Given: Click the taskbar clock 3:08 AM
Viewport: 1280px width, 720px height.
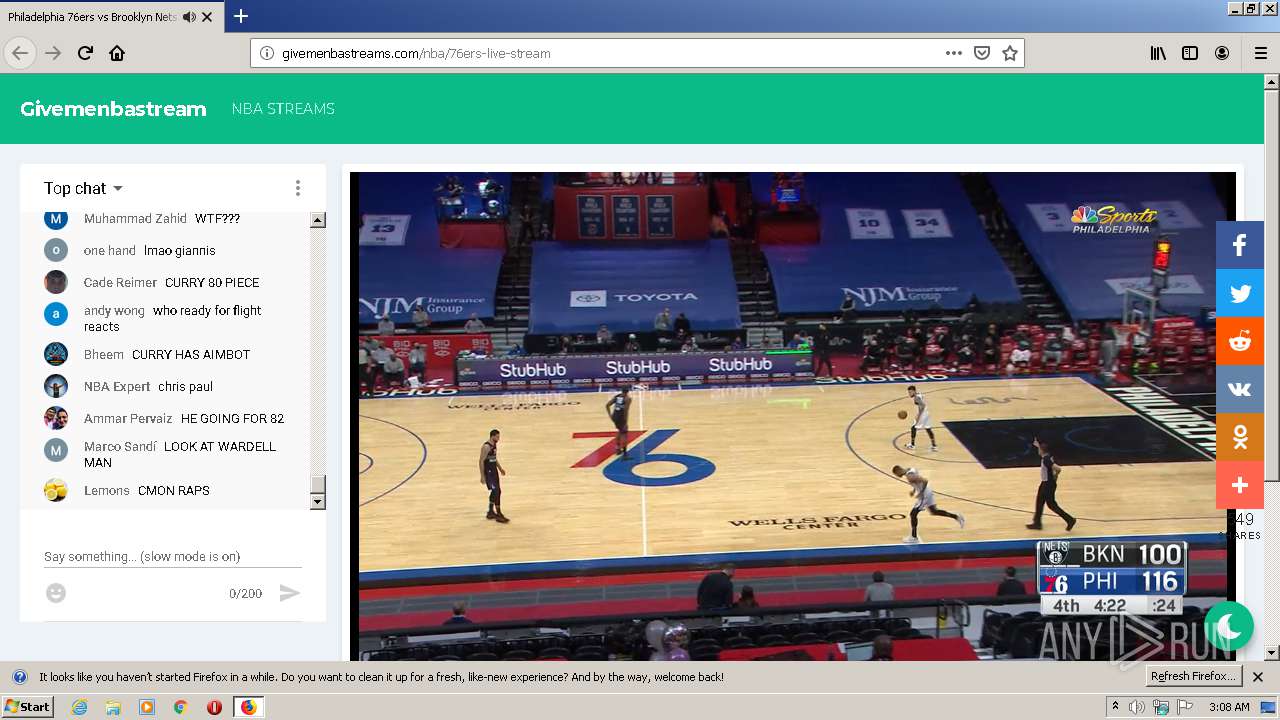Looking at the screenshot, I should click(x=1229, y=707).
